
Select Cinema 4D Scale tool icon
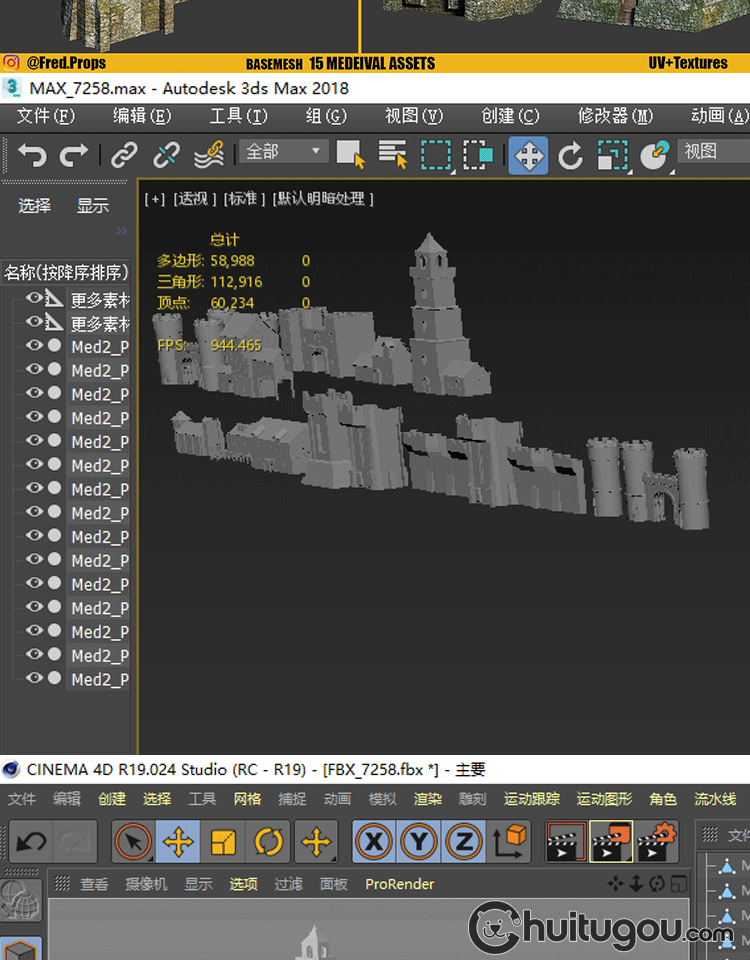pos(223,842)
